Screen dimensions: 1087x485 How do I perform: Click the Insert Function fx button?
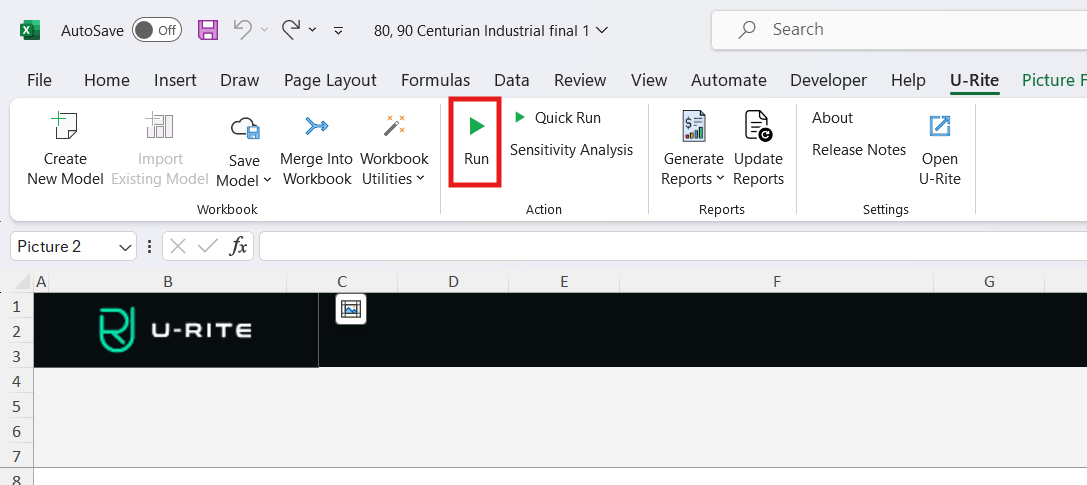238,246
